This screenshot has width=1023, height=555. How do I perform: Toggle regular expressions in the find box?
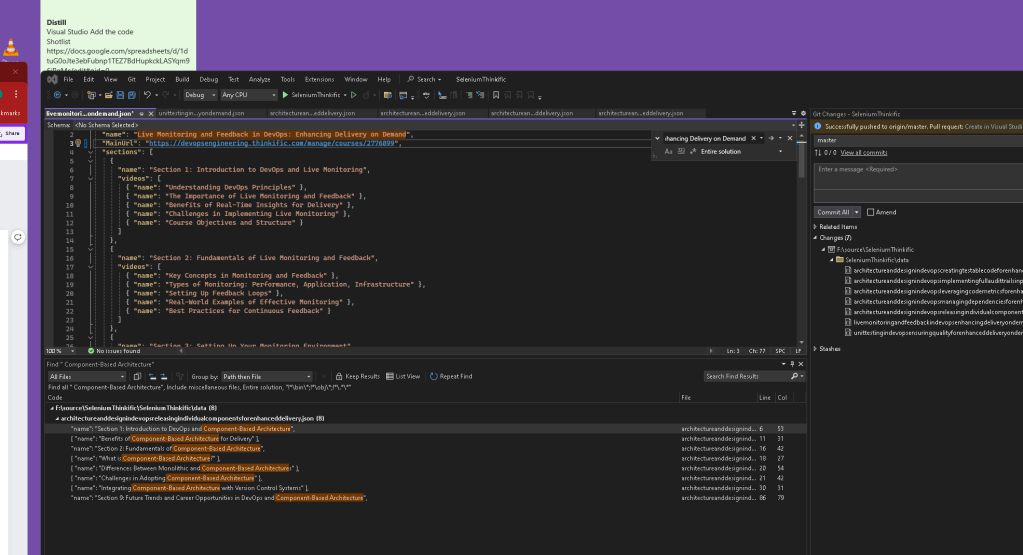click(693, 151)
